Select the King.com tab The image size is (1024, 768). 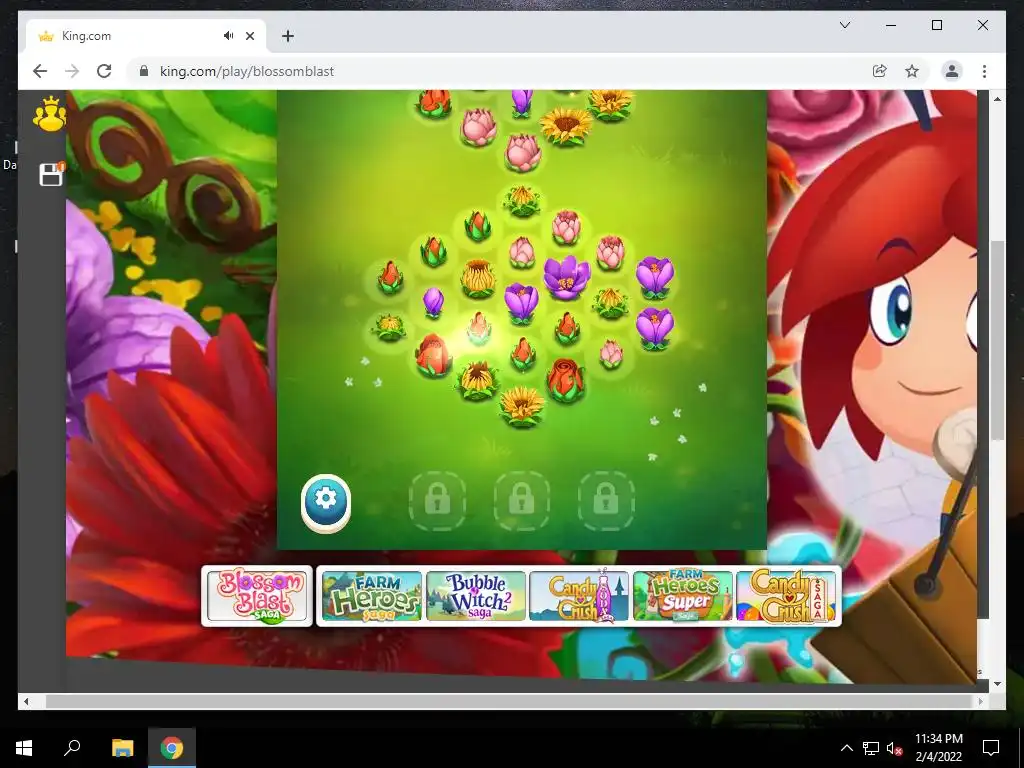click(146, 36)
